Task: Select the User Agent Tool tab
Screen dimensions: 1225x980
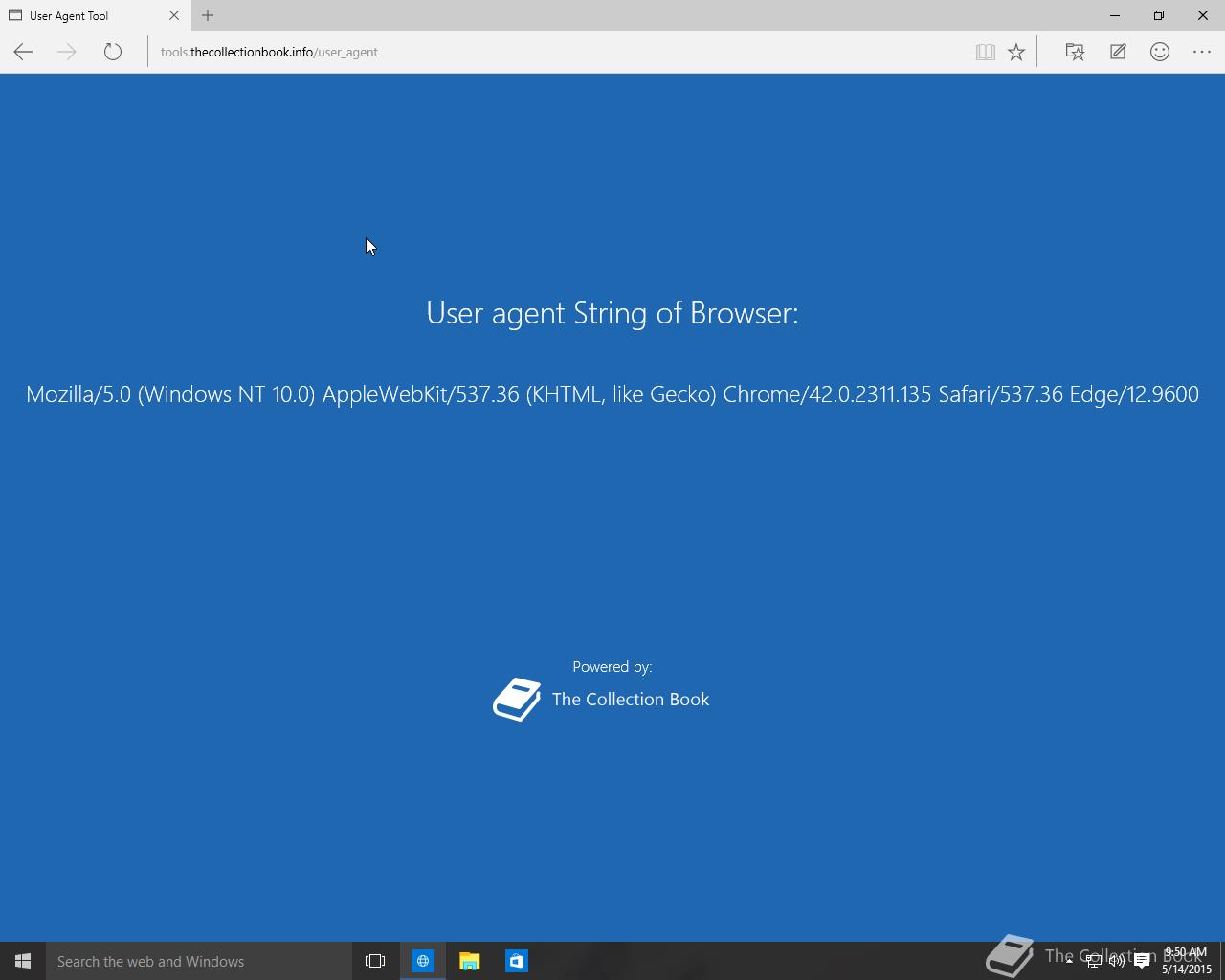Action: [x=94, y=15]
